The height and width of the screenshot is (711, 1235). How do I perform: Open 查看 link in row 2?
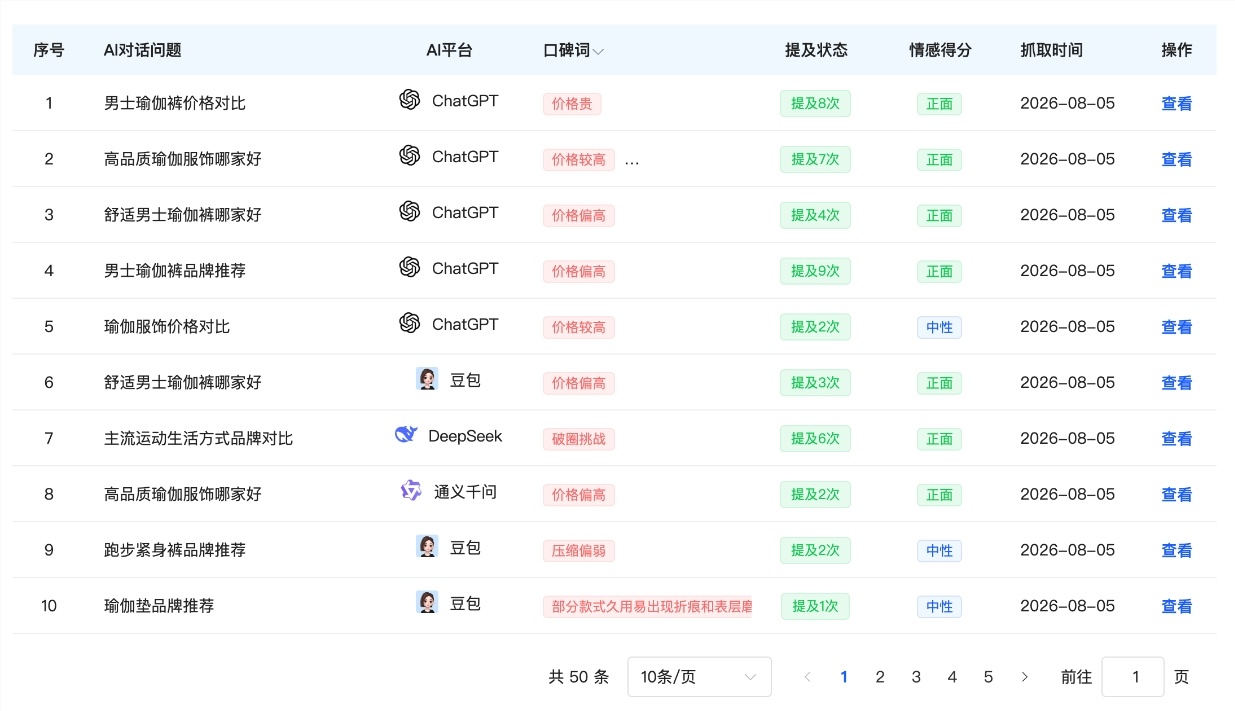1176,159
